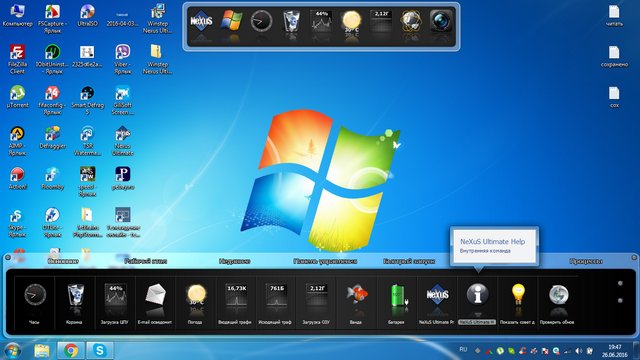Image resolution: width=640 pixels, height=360 pixels.
Task: Click the round knob on the shelf's top-left corner
Action: point(8,257)
